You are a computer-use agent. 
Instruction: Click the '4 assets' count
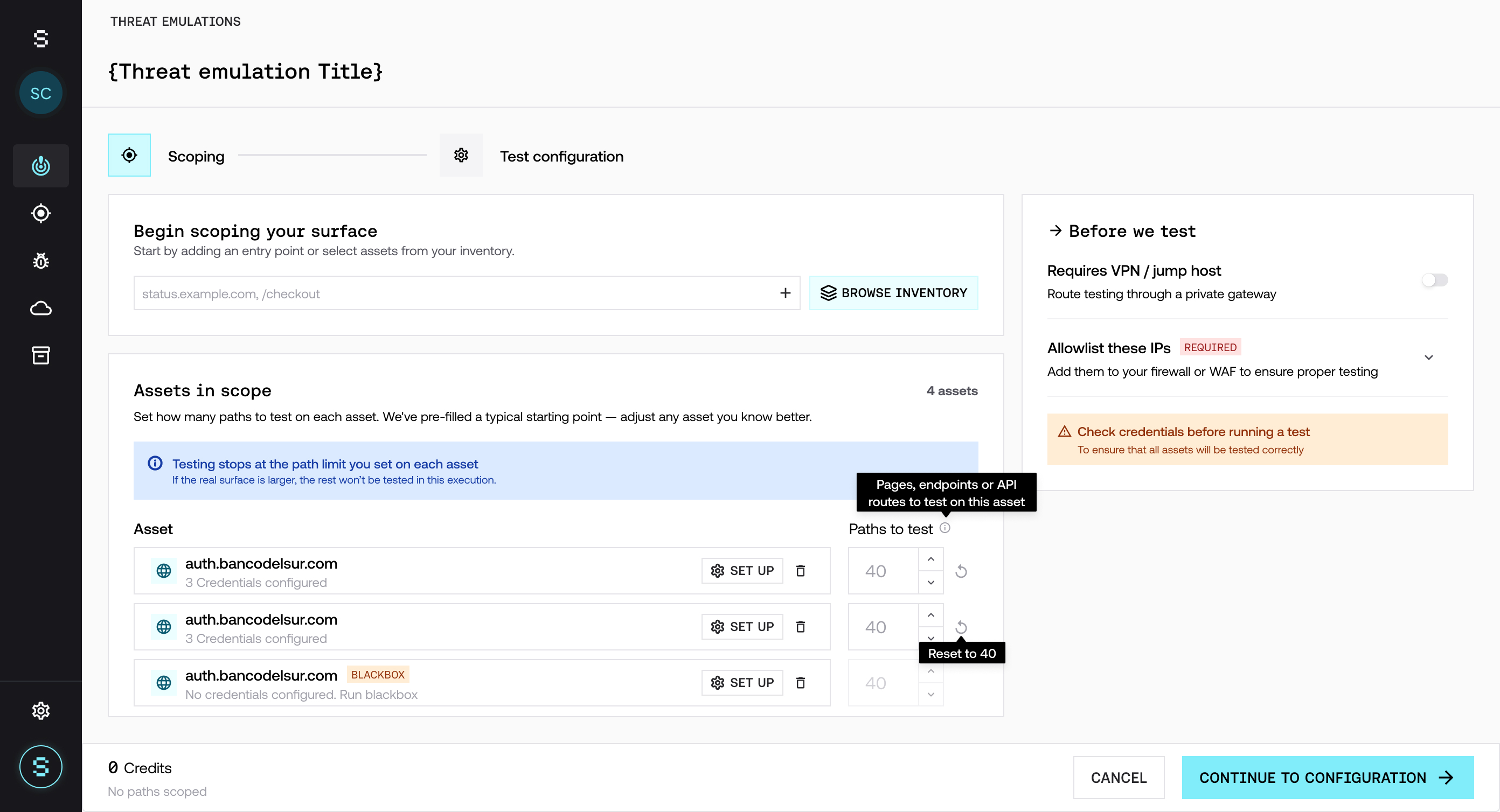952,390
